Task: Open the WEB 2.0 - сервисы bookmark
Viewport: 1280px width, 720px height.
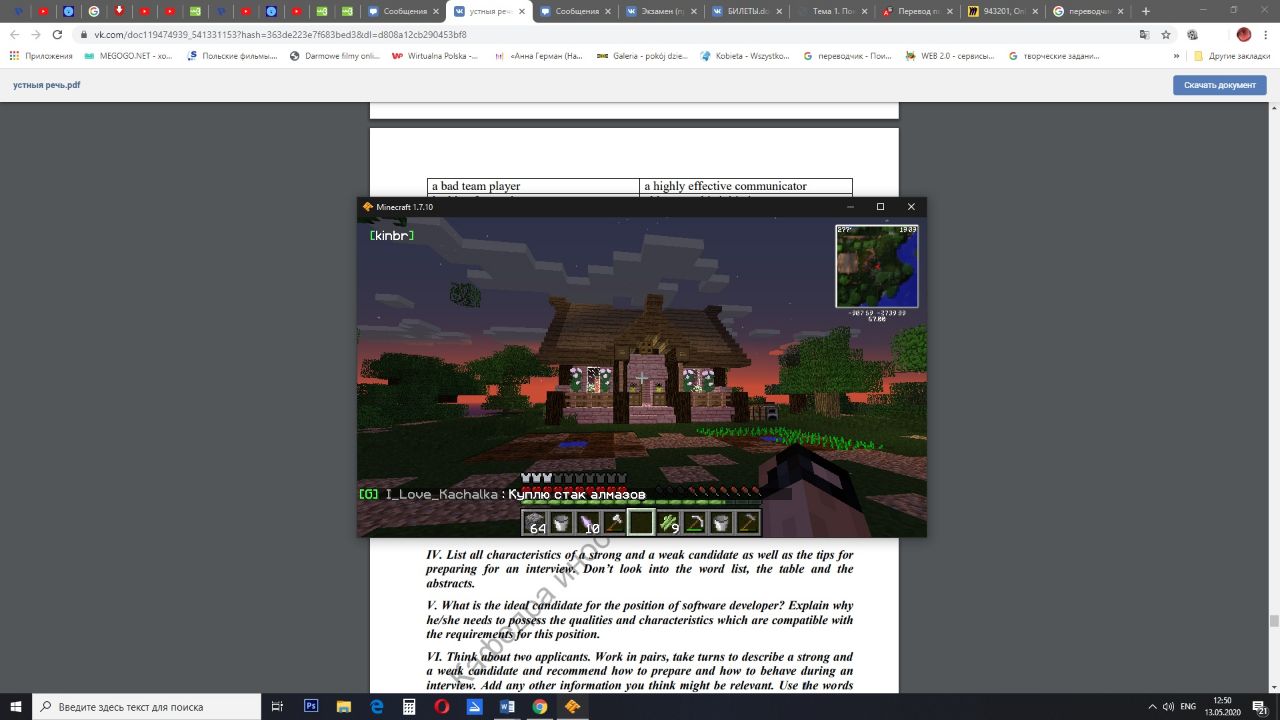Action: pos(951,56)
